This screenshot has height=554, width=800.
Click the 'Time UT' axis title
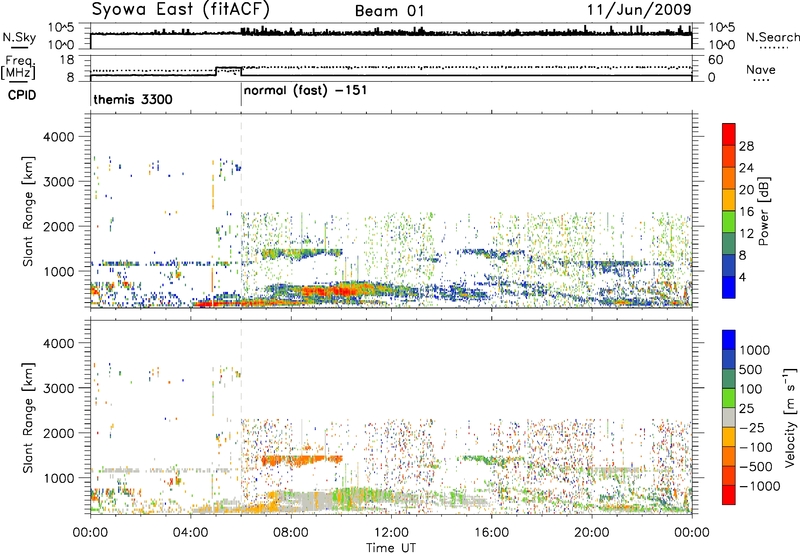click(x=391, y=548)
